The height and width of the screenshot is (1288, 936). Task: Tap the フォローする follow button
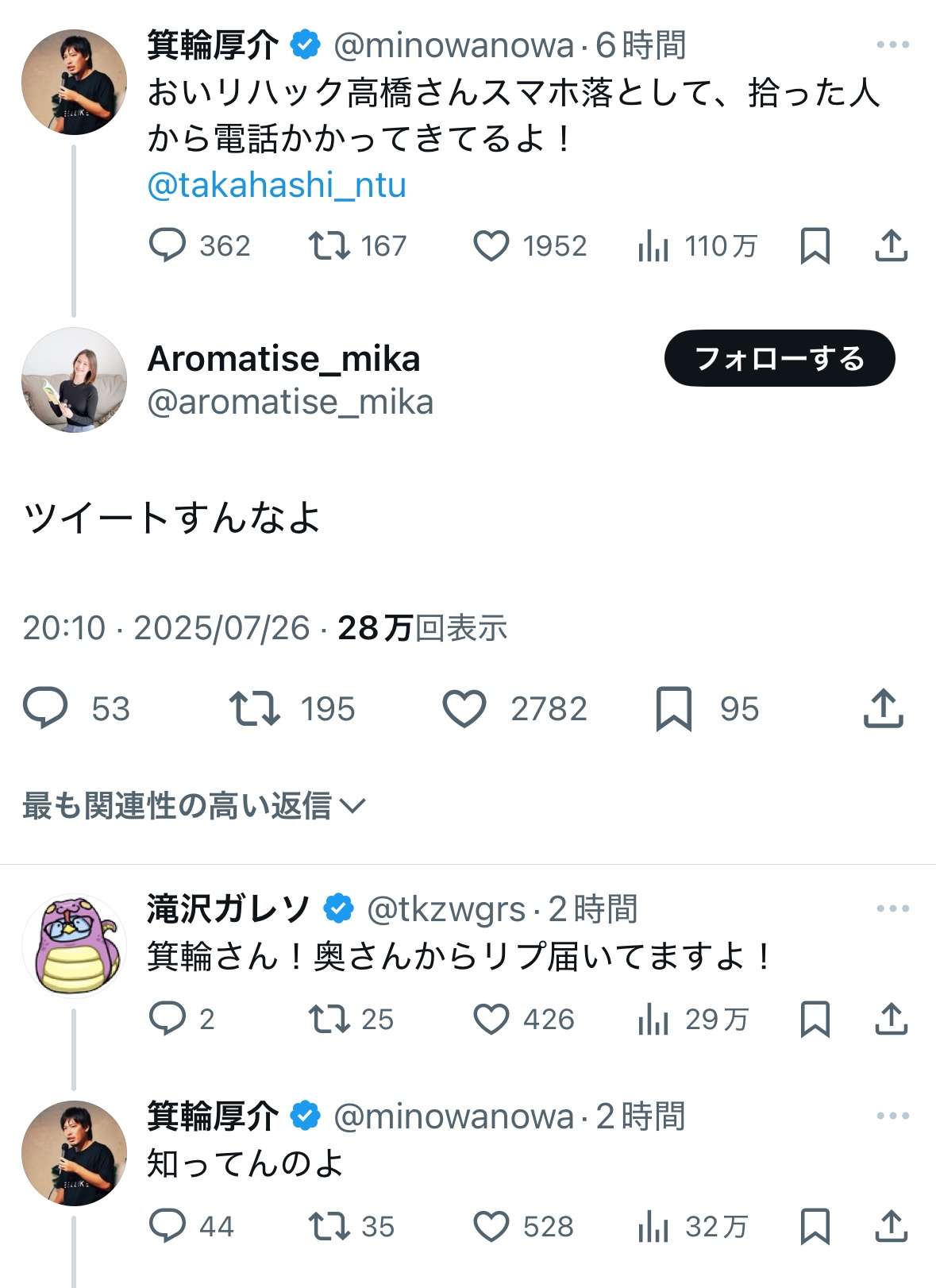click(x=779, y=358)
